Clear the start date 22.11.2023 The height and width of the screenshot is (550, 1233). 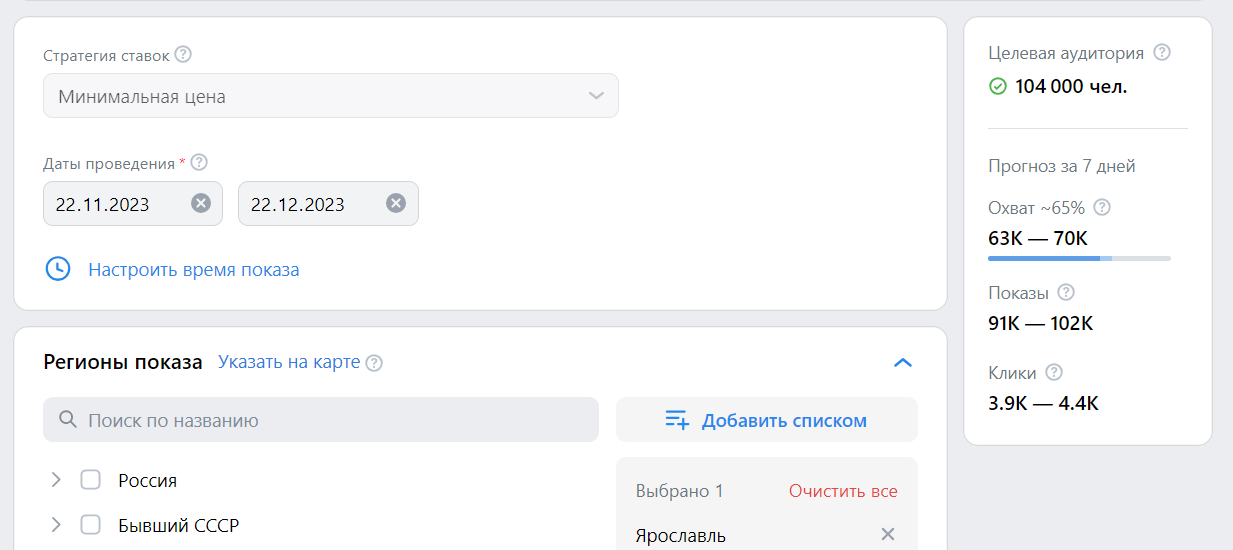point(201,204)
